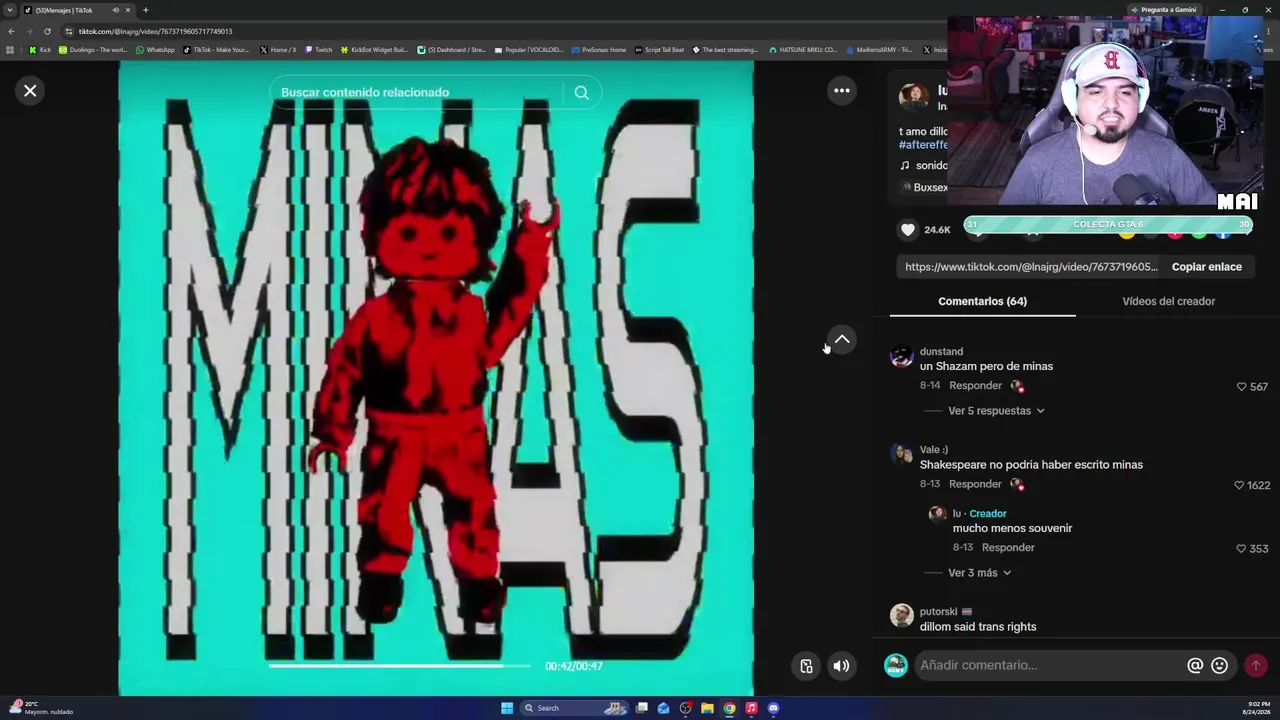
Task: Open the 'Home / X' bookmark
Action: pos(278,49)
